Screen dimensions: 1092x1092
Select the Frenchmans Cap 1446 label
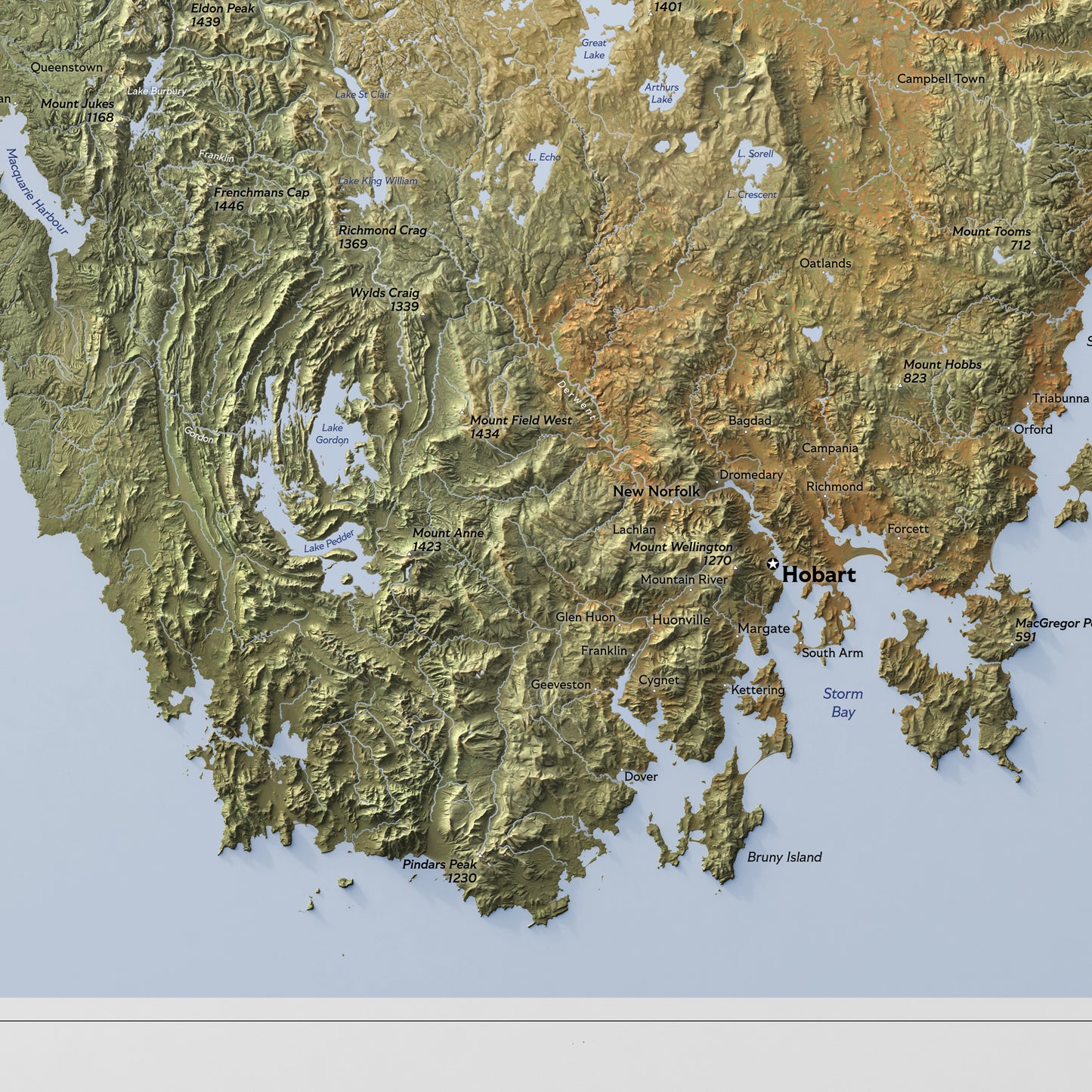pyautogui.click(x=261, y=200)
